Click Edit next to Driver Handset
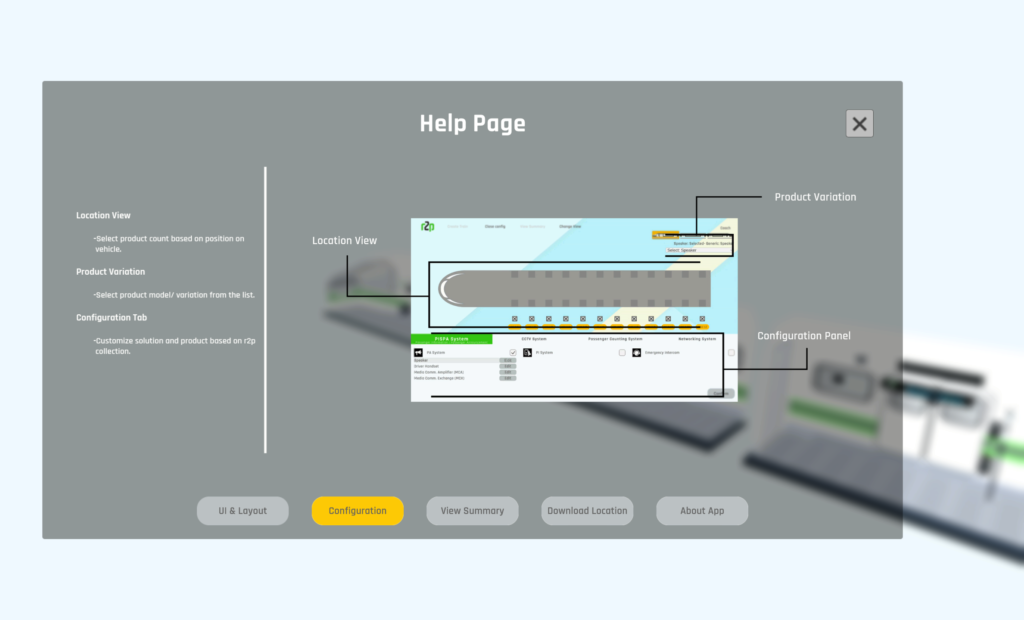Image resolution: width=1024 pixels, height=620 pixels. (x=508, y=366)
